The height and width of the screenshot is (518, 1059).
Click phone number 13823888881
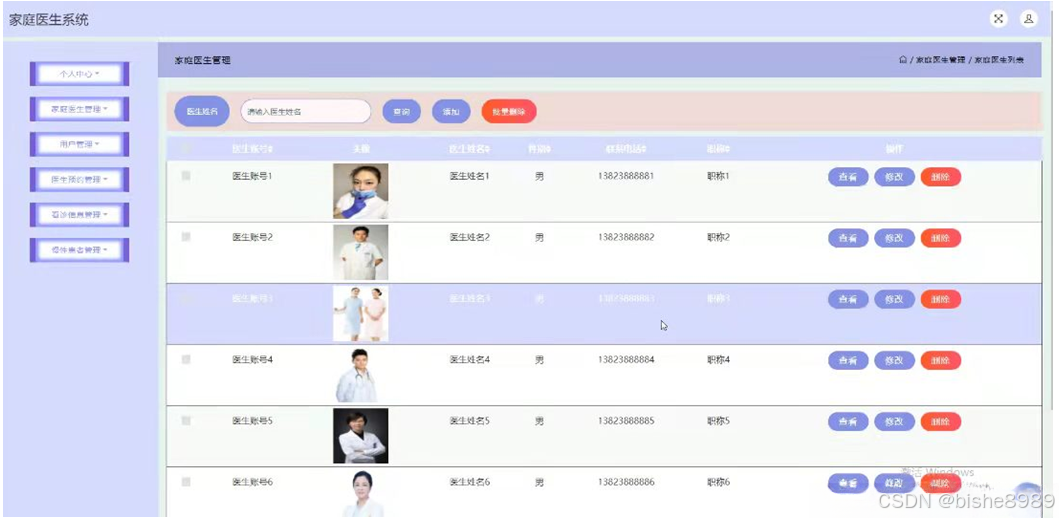[625, 176]
